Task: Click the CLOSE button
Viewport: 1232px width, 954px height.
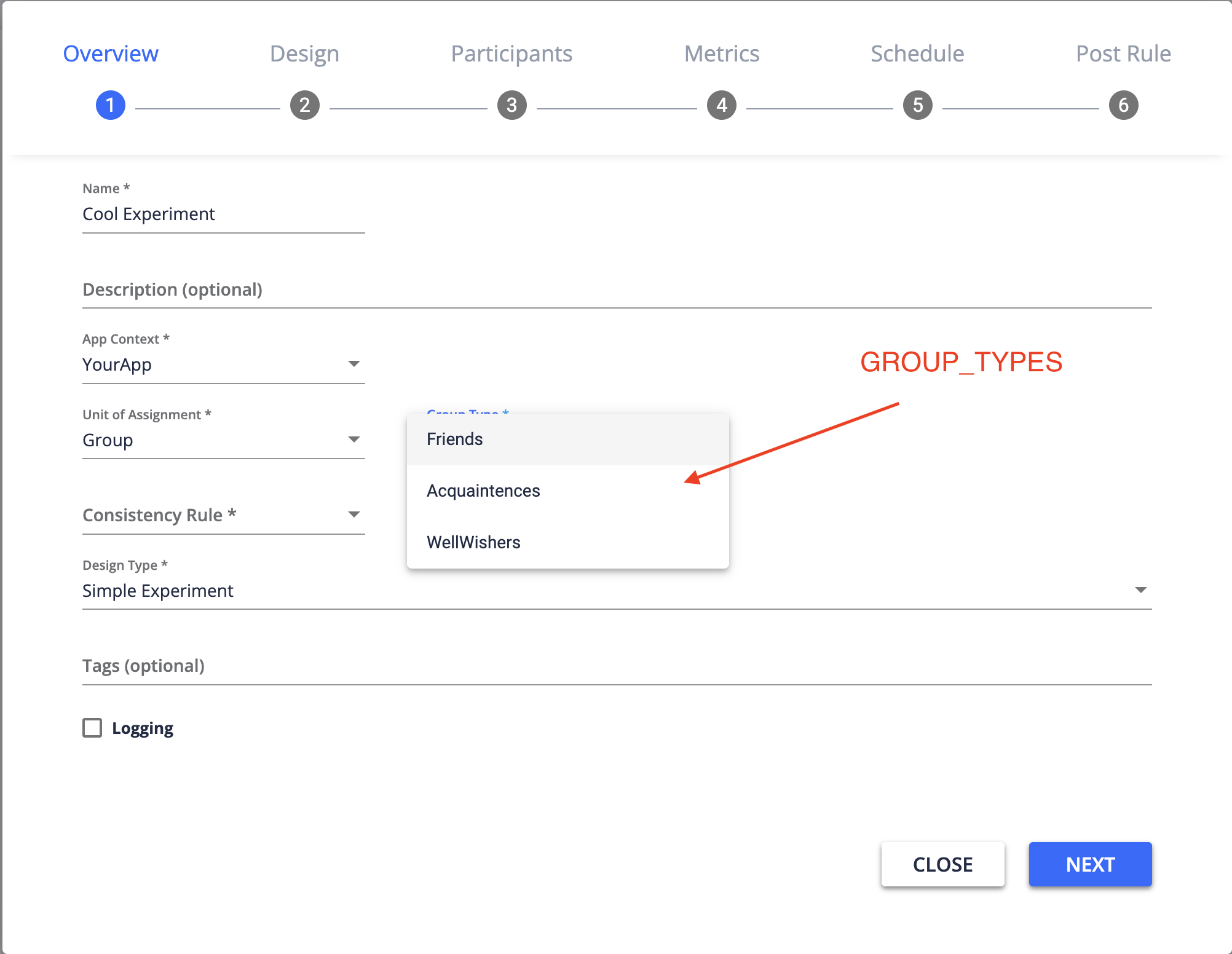Action: (x=942, y=864)
